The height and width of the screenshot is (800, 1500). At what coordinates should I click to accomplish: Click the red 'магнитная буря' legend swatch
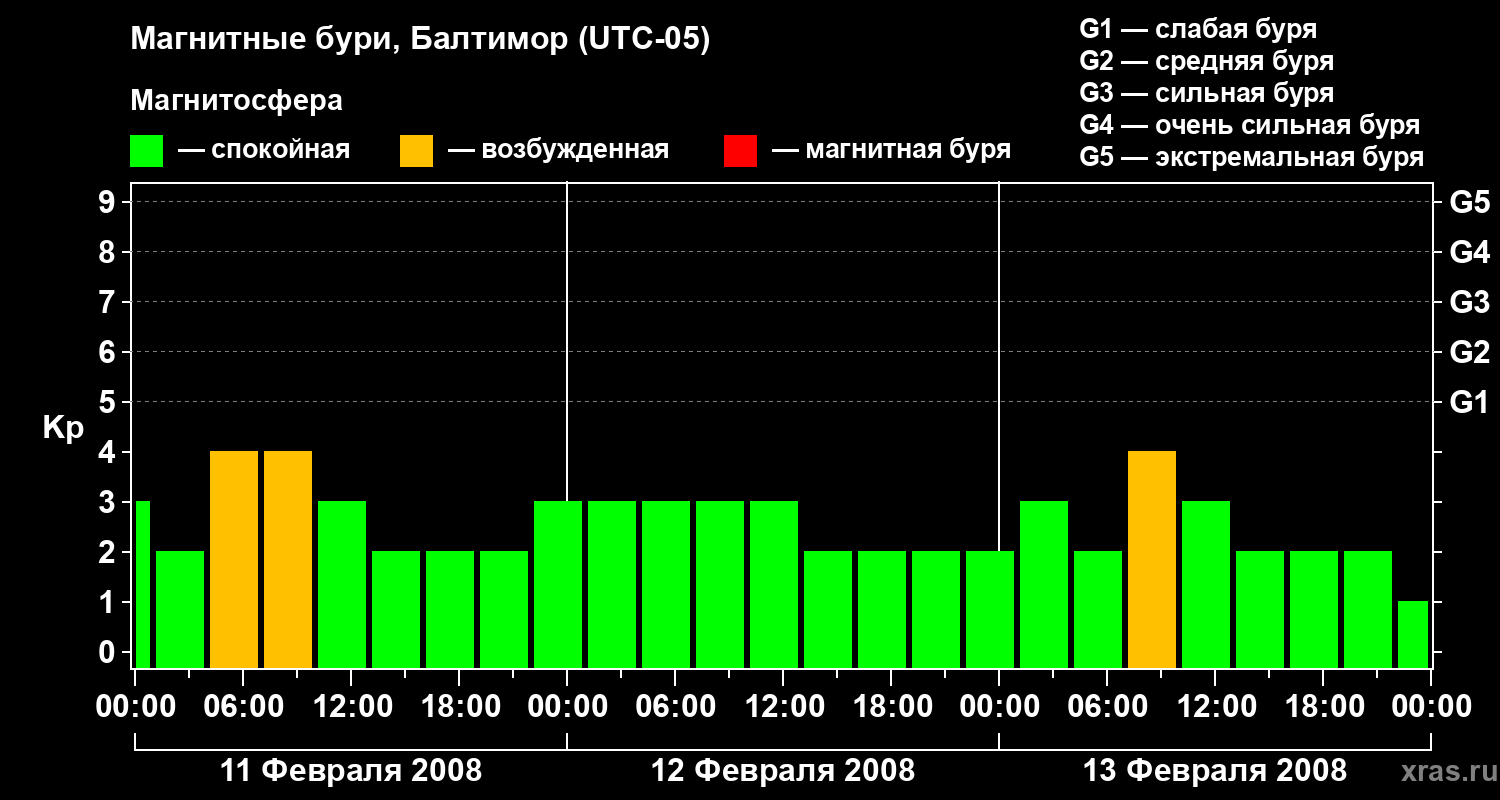click(x=740, y=151)
